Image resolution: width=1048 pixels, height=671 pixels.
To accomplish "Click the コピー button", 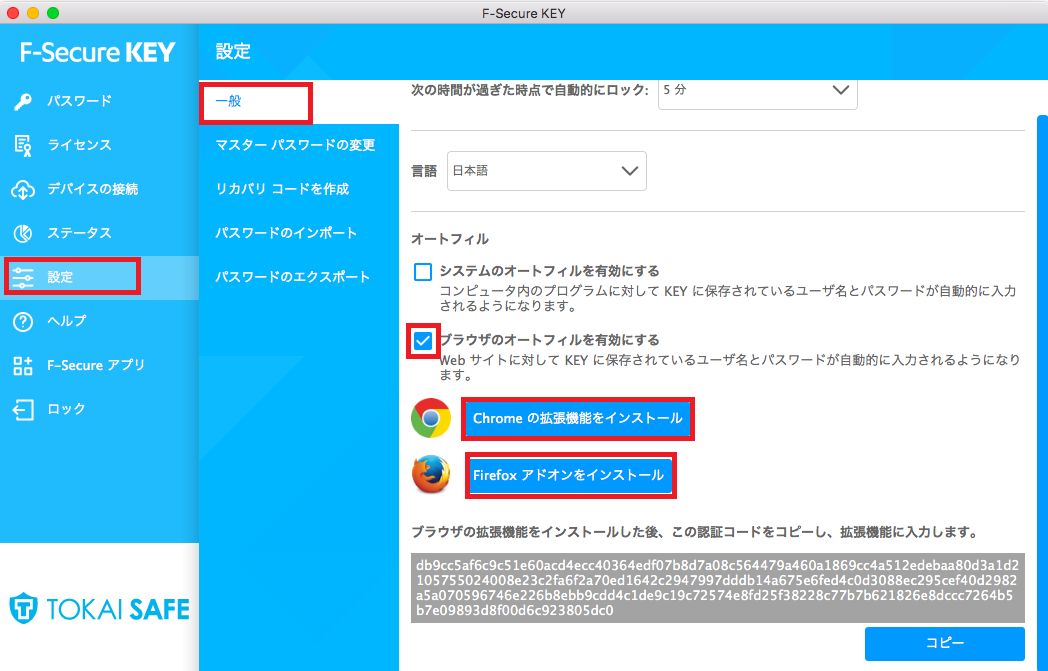I will coord(944,643).
